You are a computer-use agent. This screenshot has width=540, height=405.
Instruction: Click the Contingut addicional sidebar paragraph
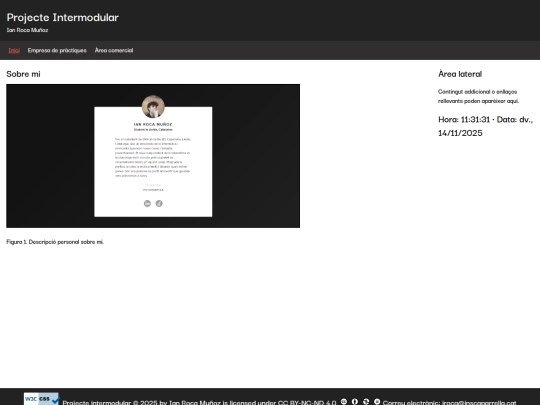point(478,96)
